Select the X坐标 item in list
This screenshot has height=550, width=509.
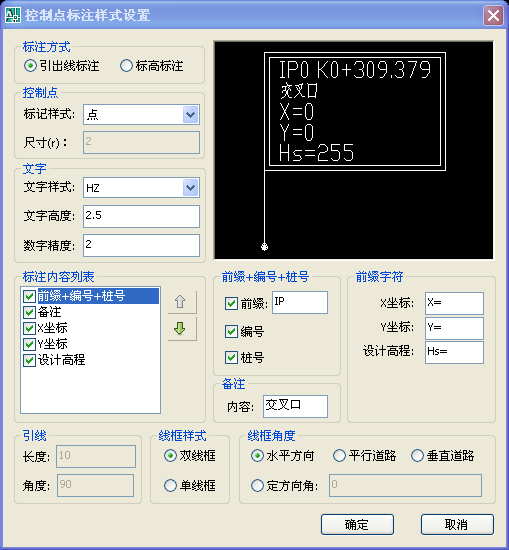click(52, 328)
